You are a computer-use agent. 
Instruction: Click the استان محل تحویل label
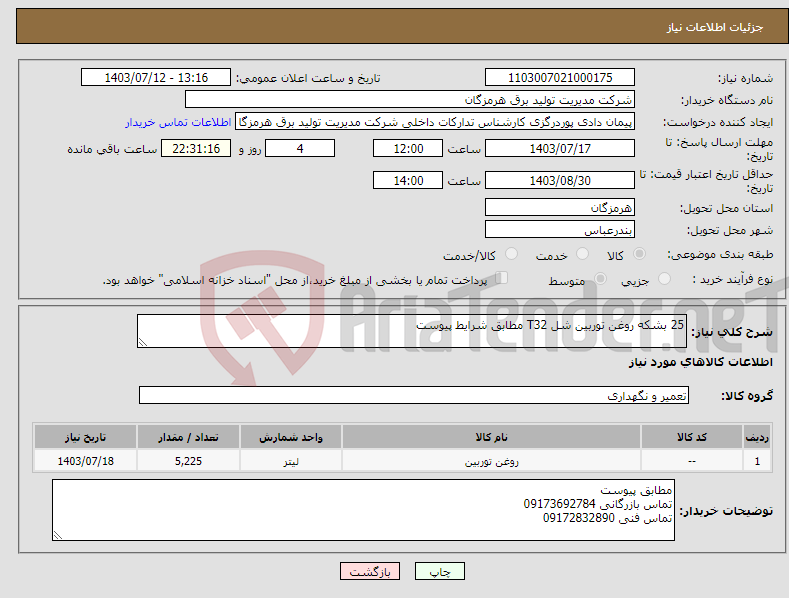pos(726,208)
